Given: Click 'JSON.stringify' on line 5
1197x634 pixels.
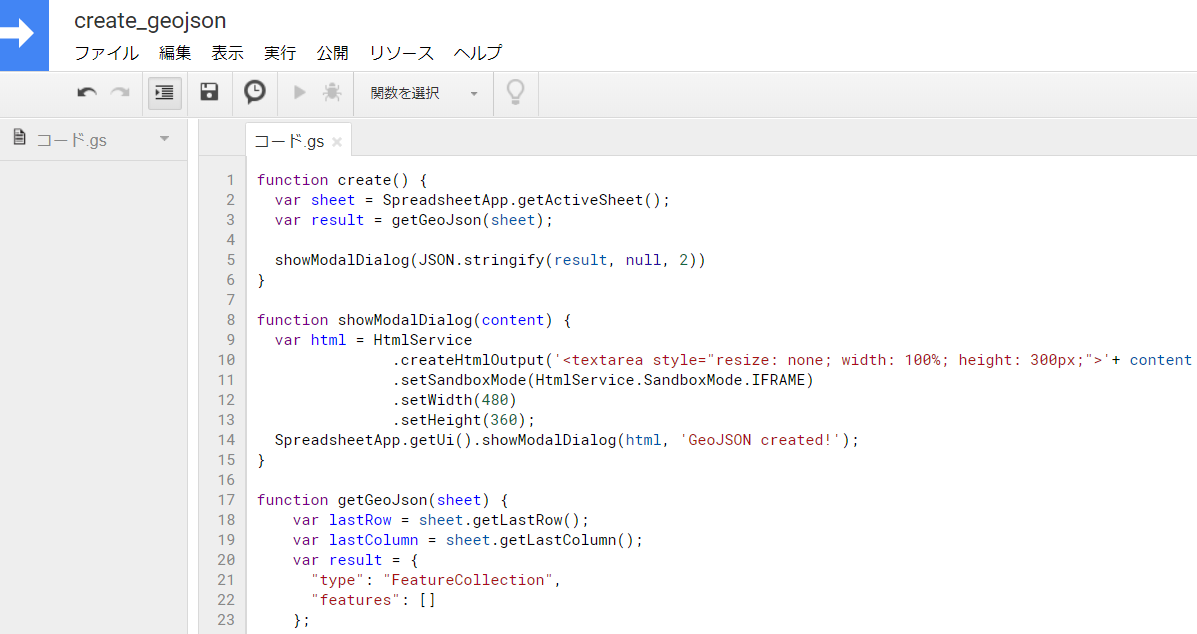Looking at the screenshot, I should (482, 260).
